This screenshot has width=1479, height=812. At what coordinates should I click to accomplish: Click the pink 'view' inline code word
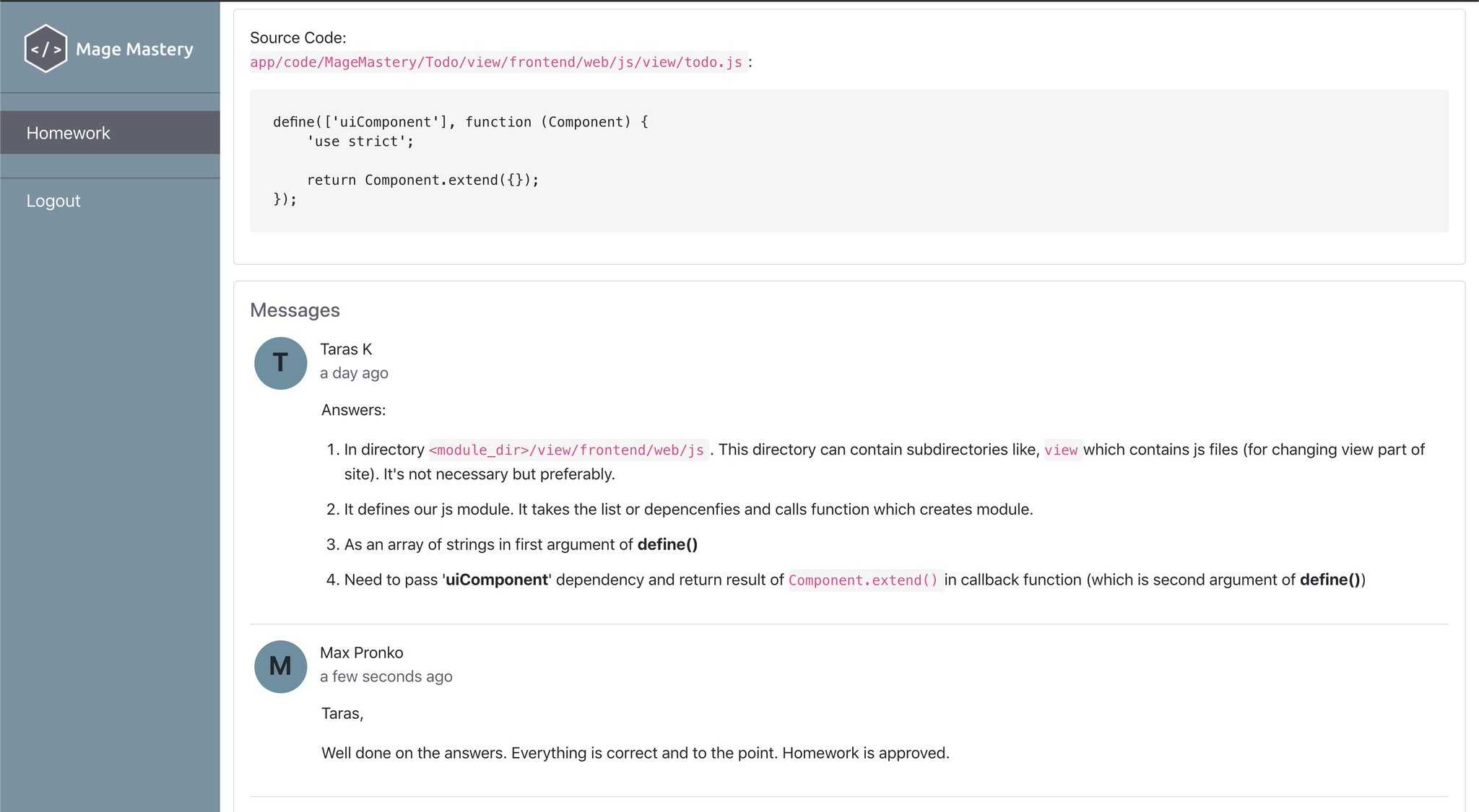[1061, 450]
